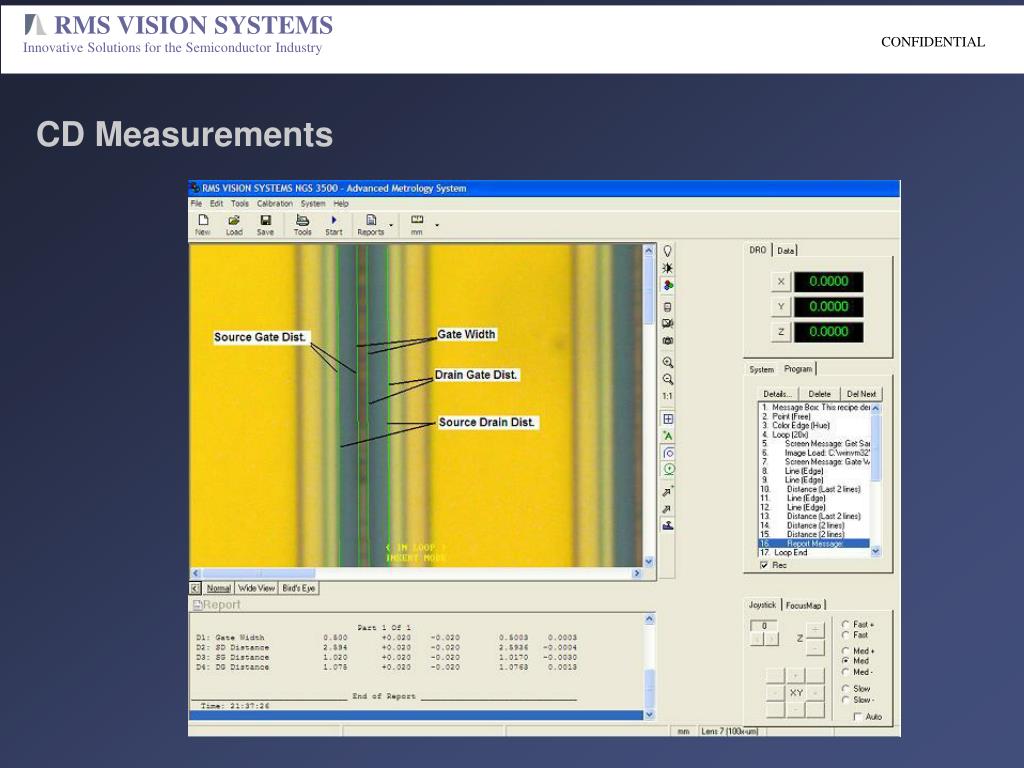Image resolution: width=1024 pixels, height=768 pixels.
Task: Click the arrow-with-plus icon in side toolbar
Action: click(667, 491)
